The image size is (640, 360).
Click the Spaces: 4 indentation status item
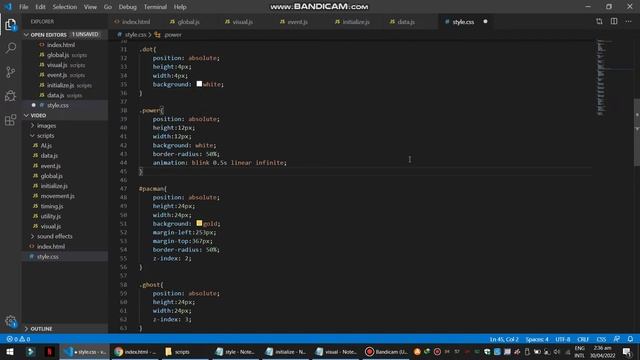[537, 339]
